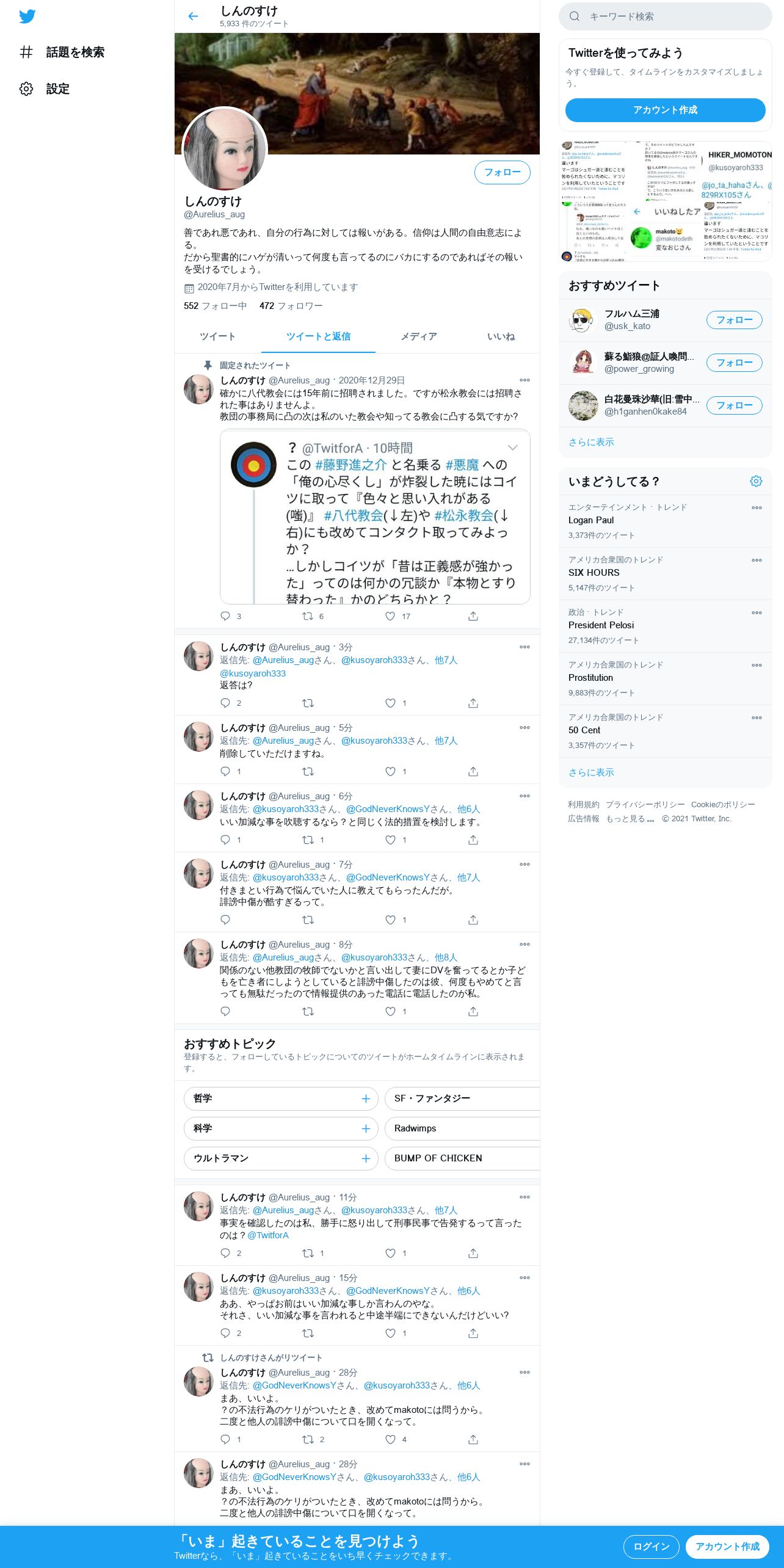Open more options on the 8分 tweet
This screenshot has height=1568, width=784.
[x=524, y=945]
